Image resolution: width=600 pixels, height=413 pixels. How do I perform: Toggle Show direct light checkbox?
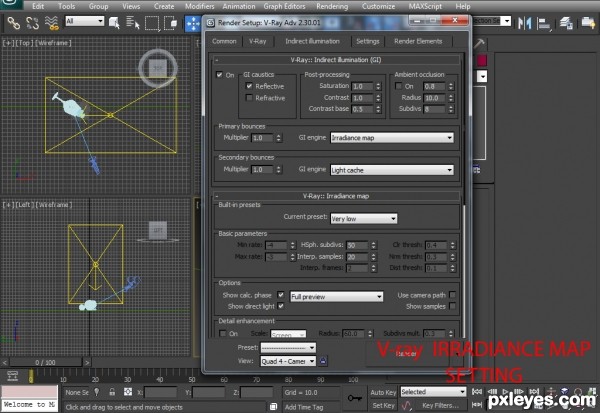click(x=281, y=306)
